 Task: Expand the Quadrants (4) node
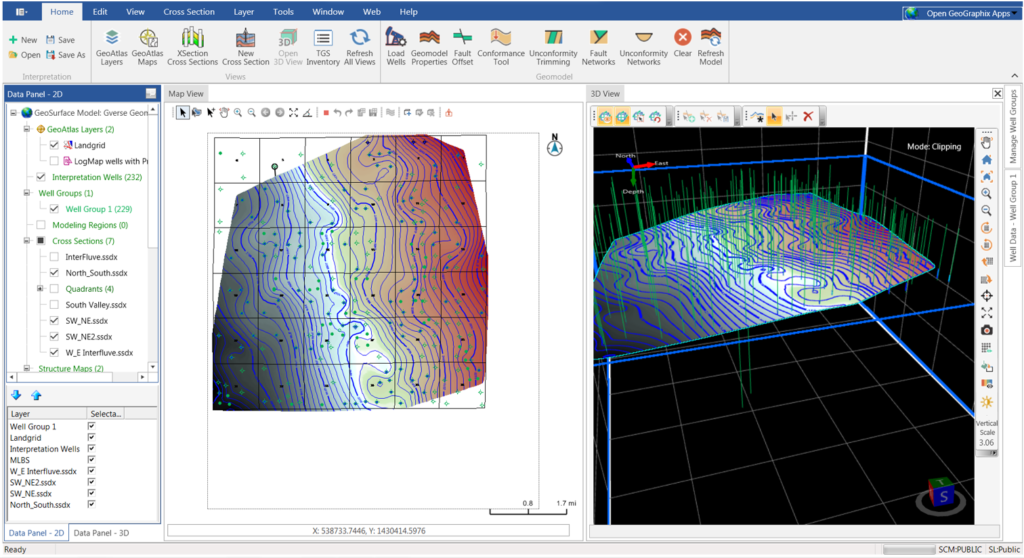tap(40, 288)
